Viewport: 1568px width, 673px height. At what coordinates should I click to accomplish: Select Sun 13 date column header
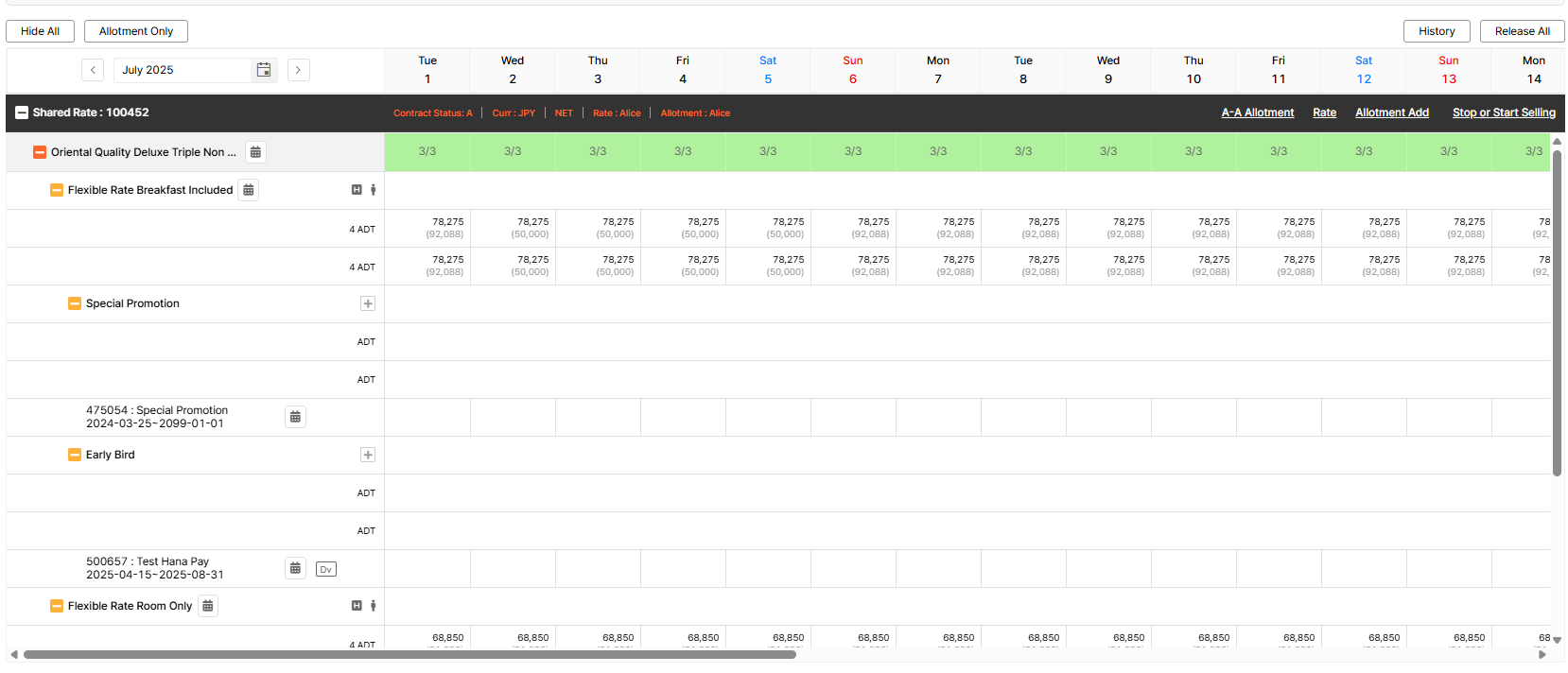[1449, 70]
